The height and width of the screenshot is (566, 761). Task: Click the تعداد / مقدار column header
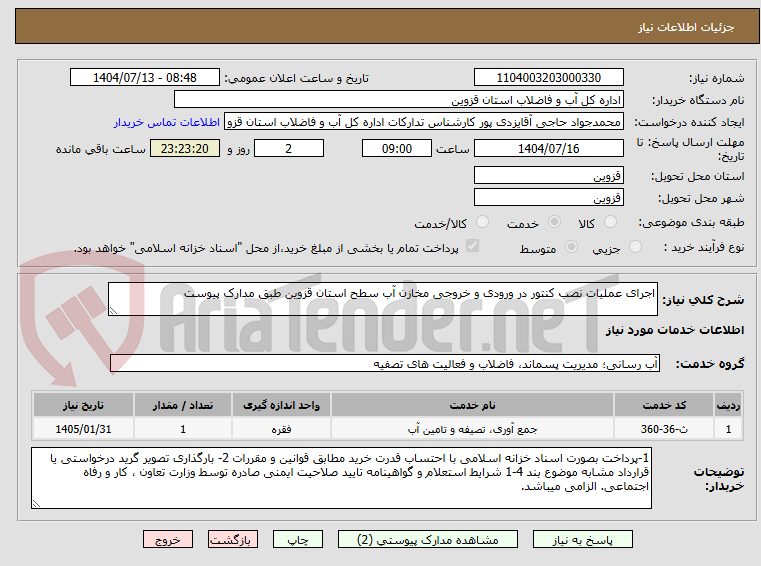pyautogui.click(x=183, y=405)
